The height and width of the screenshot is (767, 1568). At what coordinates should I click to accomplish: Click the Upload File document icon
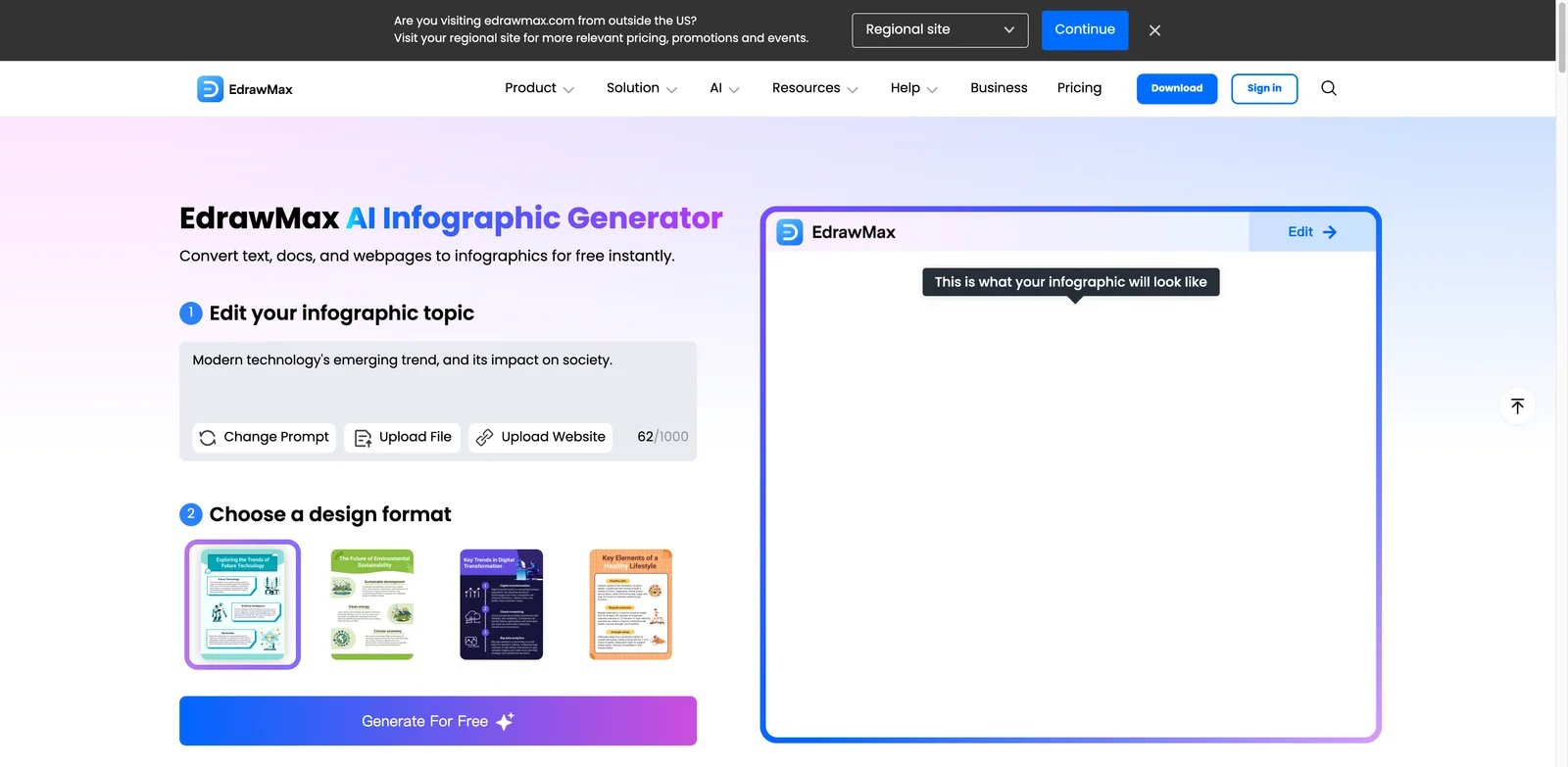click(363, 438)
